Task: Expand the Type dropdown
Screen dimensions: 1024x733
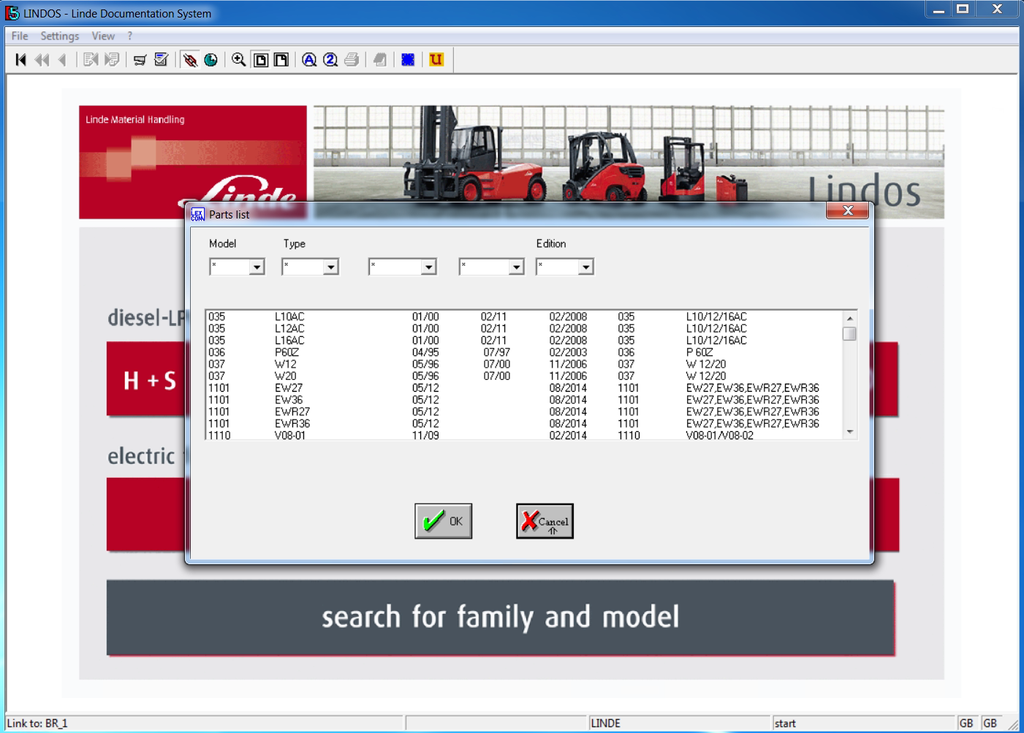Action: (330, 267)
